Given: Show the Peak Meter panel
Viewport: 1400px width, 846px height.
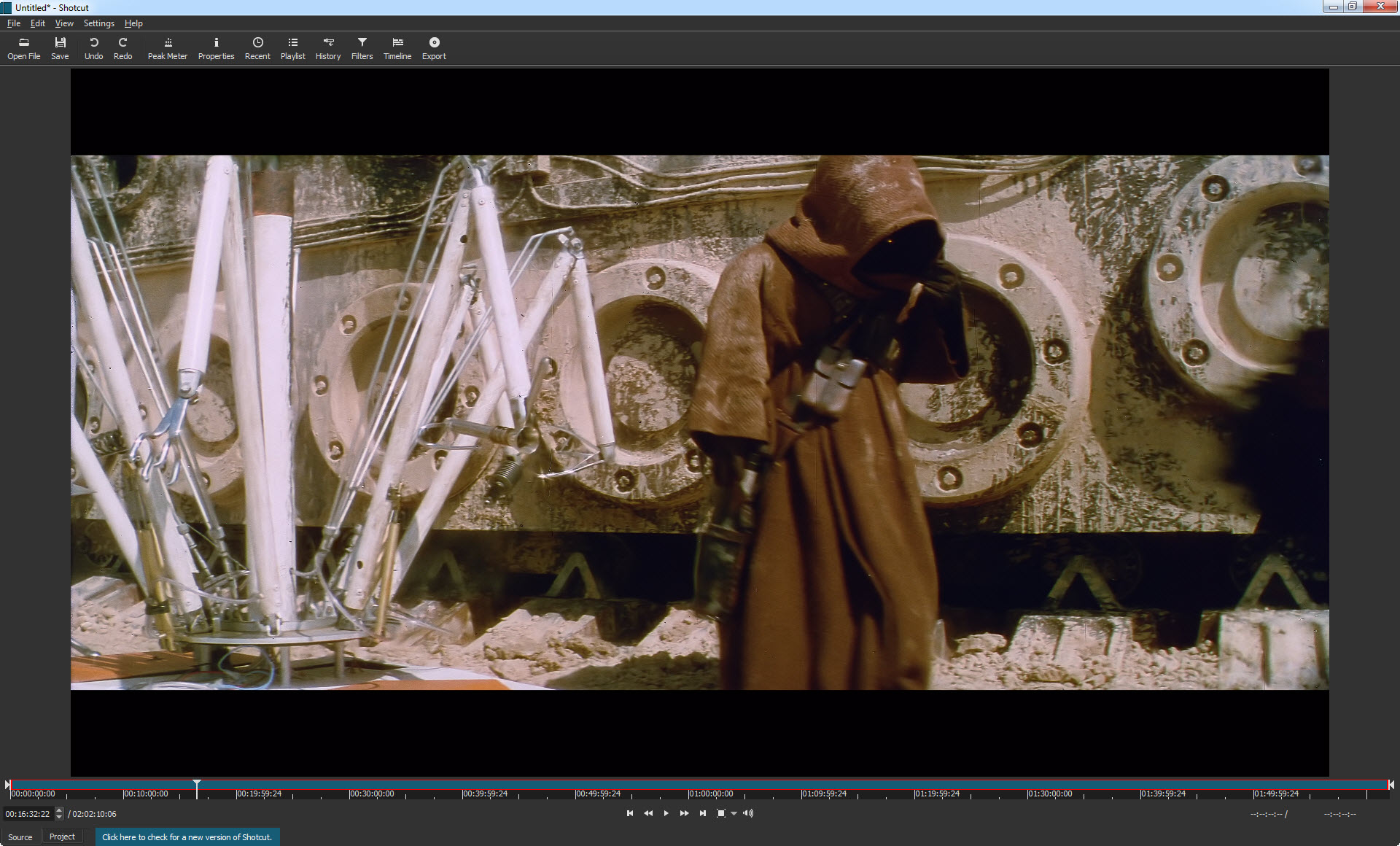Looking at the screenshot, I should (168, 48).
